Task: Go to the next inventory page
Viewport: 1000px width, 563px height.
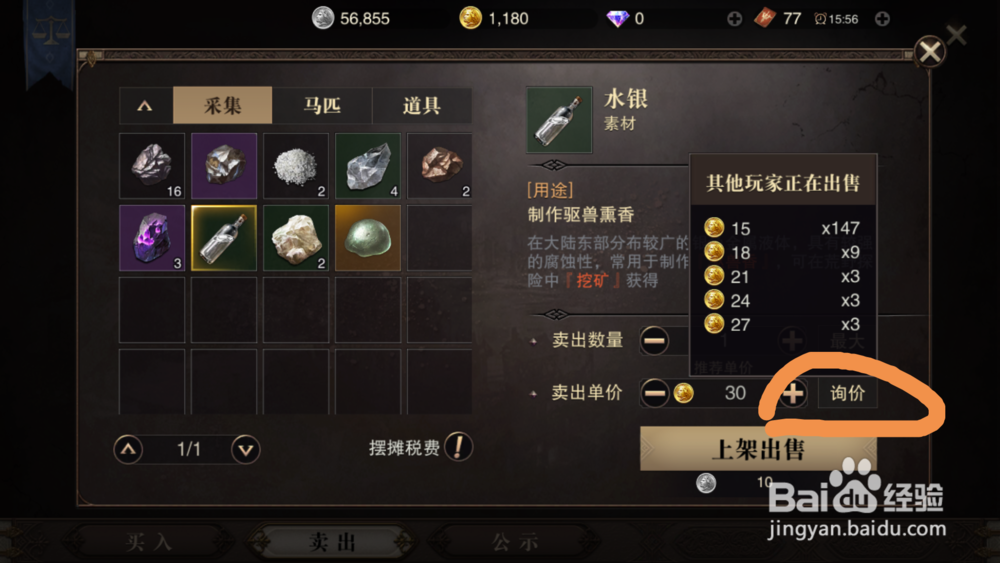Action: pos(246,450)
